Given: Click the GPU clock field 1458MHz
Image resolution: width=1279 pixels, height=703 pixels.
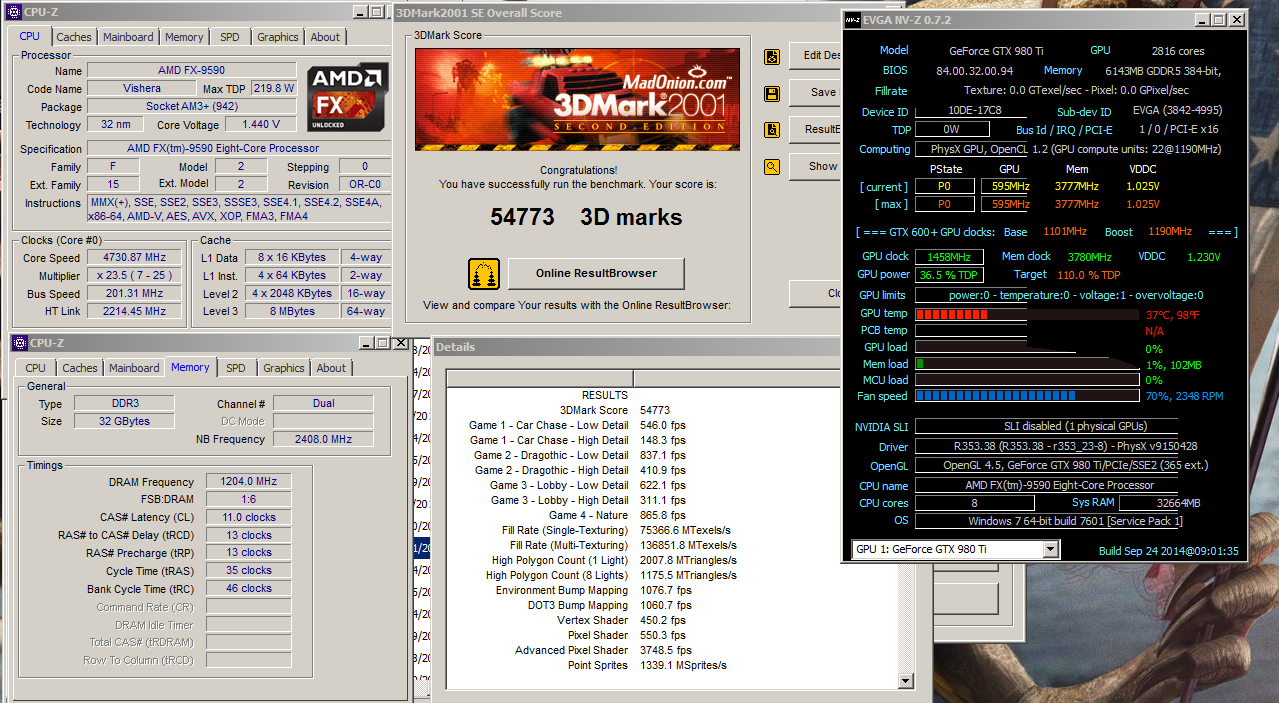Looking at the screenshot, I should click(949, 257).
